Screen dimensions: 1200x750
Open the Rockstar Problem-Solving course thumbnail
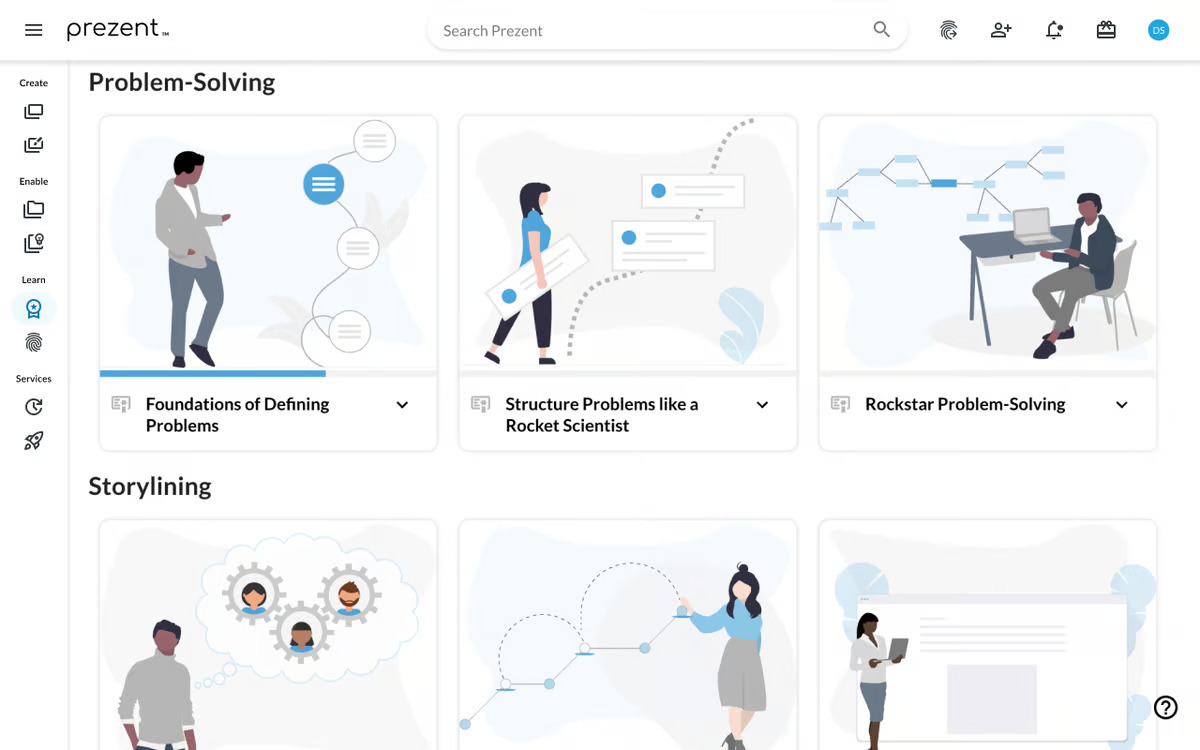click(x=988, y=244)
